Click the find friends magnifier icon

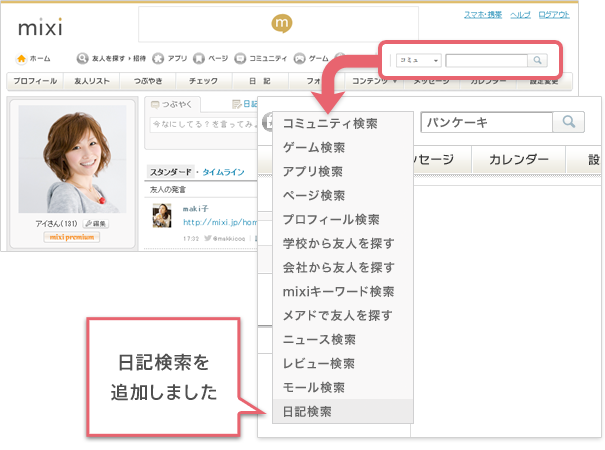point(82,58)
